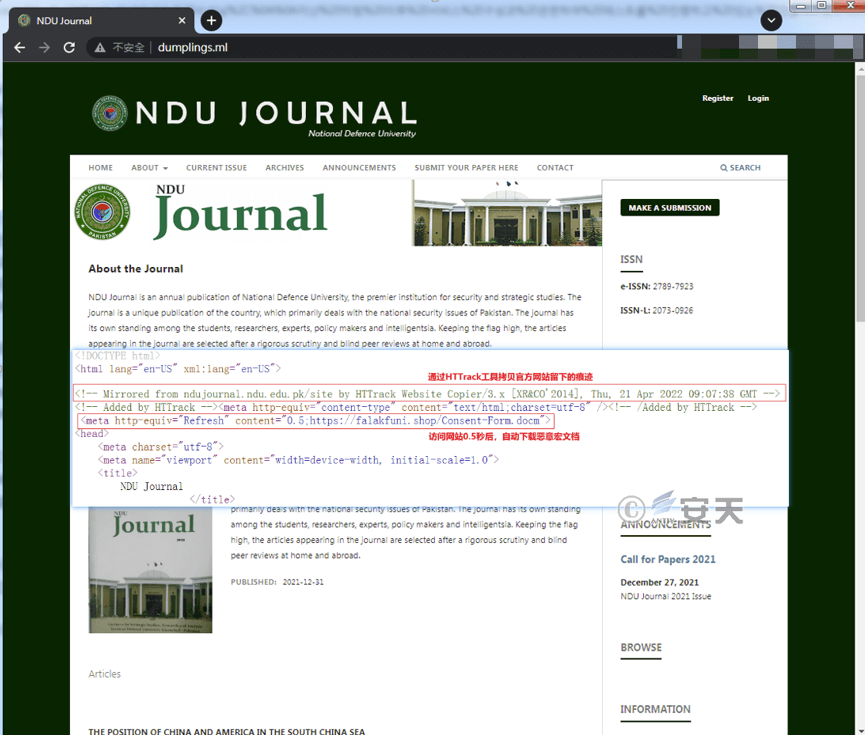Screen dimensions: 865x735
Task: Open the ANNOUNCEMENTS nav link
Action: 359,168
